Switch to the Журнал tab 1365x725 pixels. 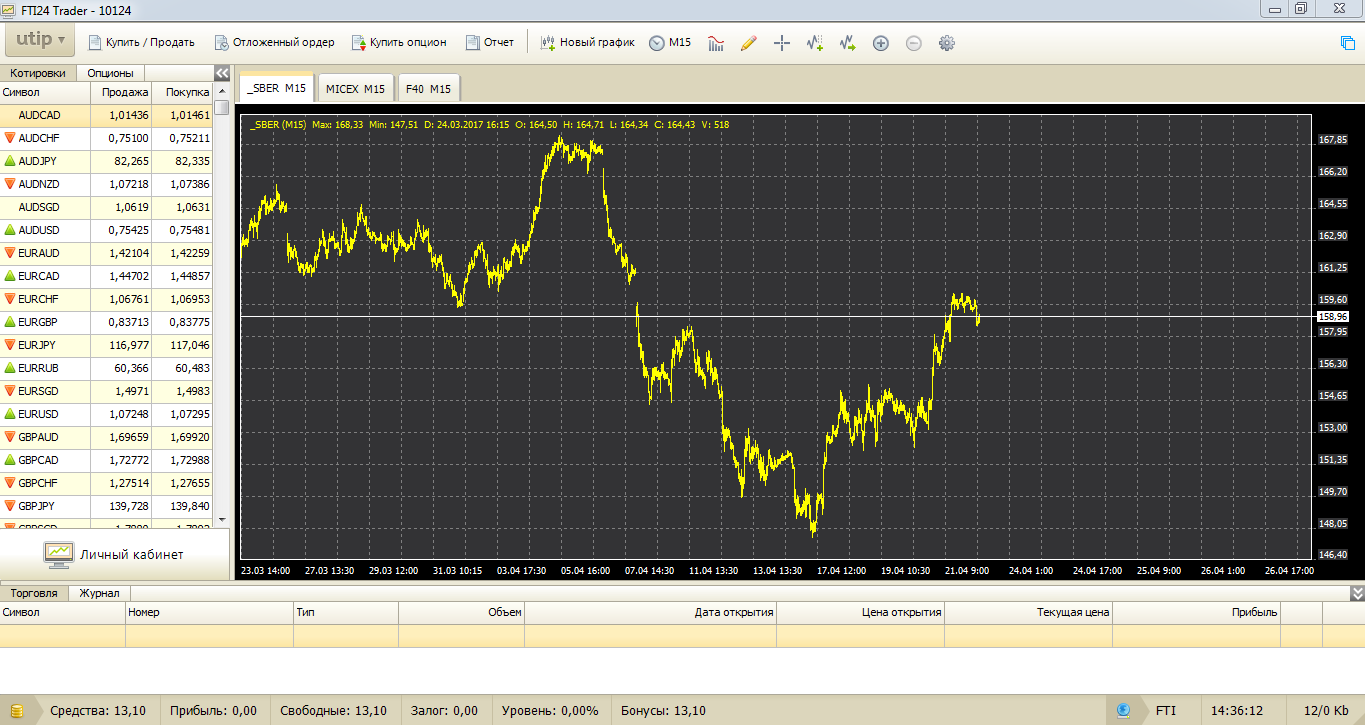[x=99, y=593]
